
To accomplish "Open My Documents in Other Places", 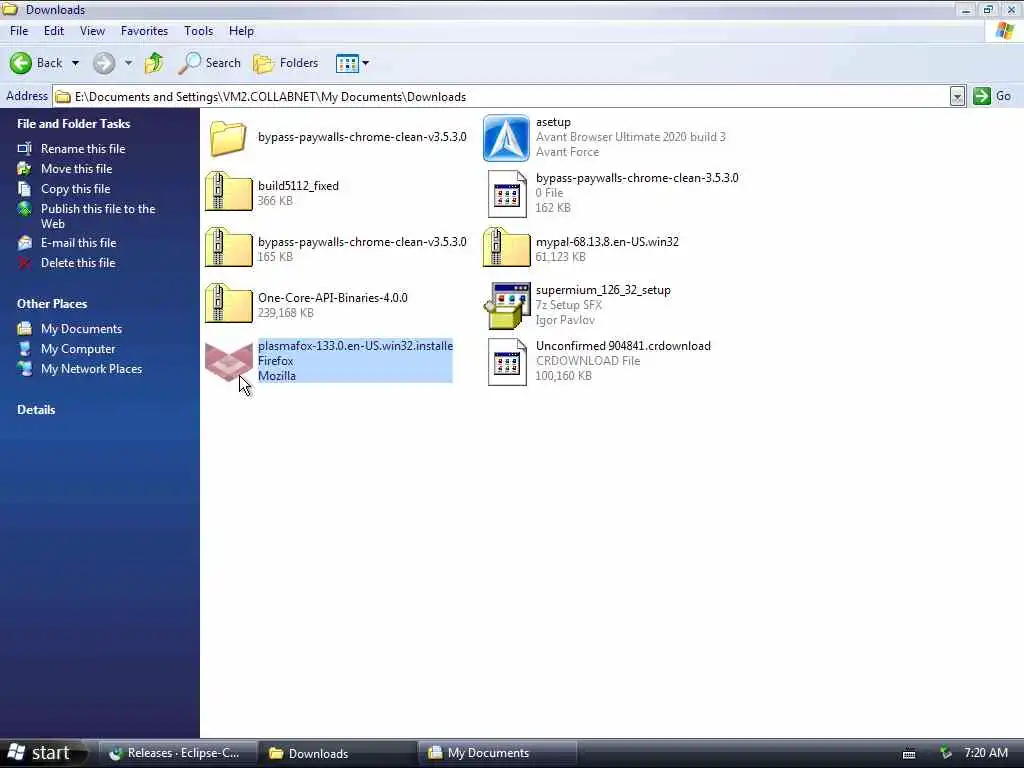I will (81, 328).
